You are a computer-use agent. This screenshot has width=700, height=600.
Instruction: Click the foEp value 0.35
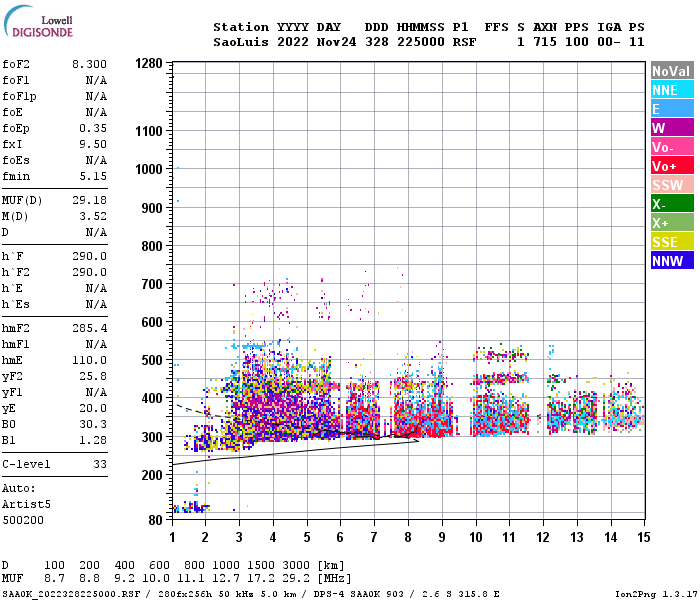point(93,129)
